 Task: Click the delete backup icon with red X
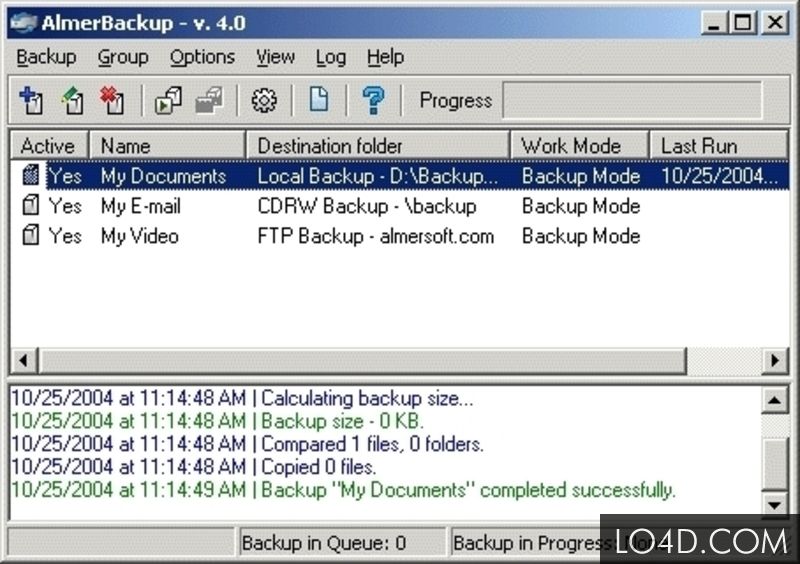tap(112, 100)
